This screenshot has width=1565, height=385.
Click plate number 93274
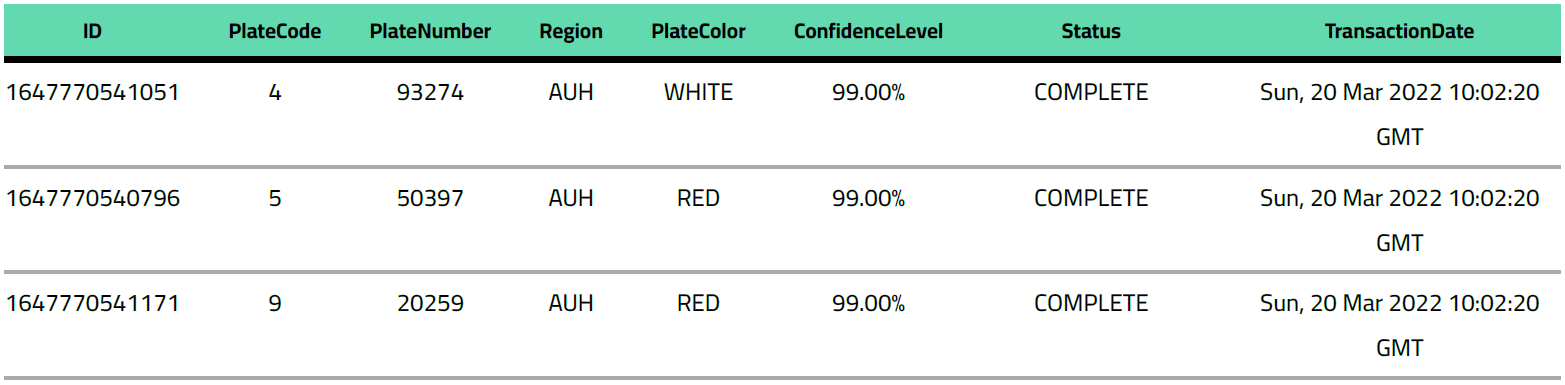pos(430,93)
